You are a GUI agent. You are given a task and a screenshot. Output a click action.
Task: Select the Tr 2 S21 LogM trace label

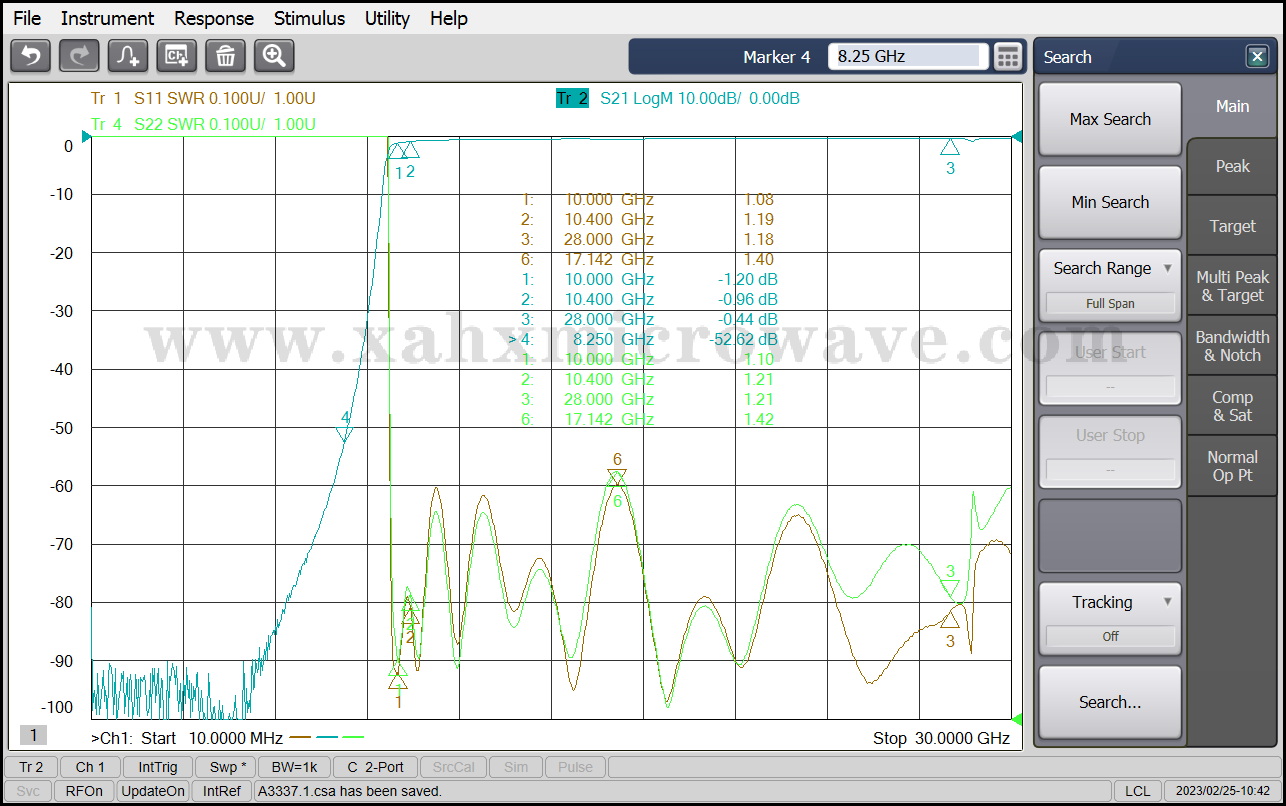click(678, 98)
